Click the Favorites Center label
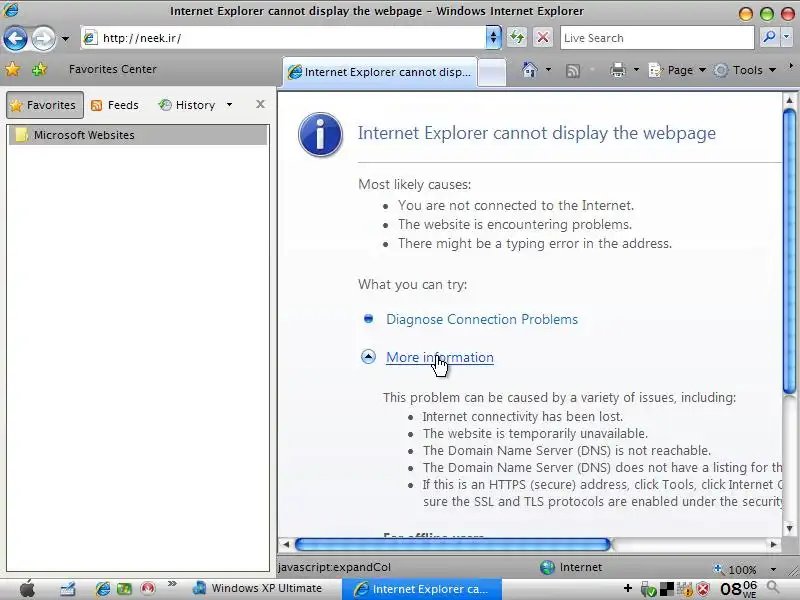 113,69
